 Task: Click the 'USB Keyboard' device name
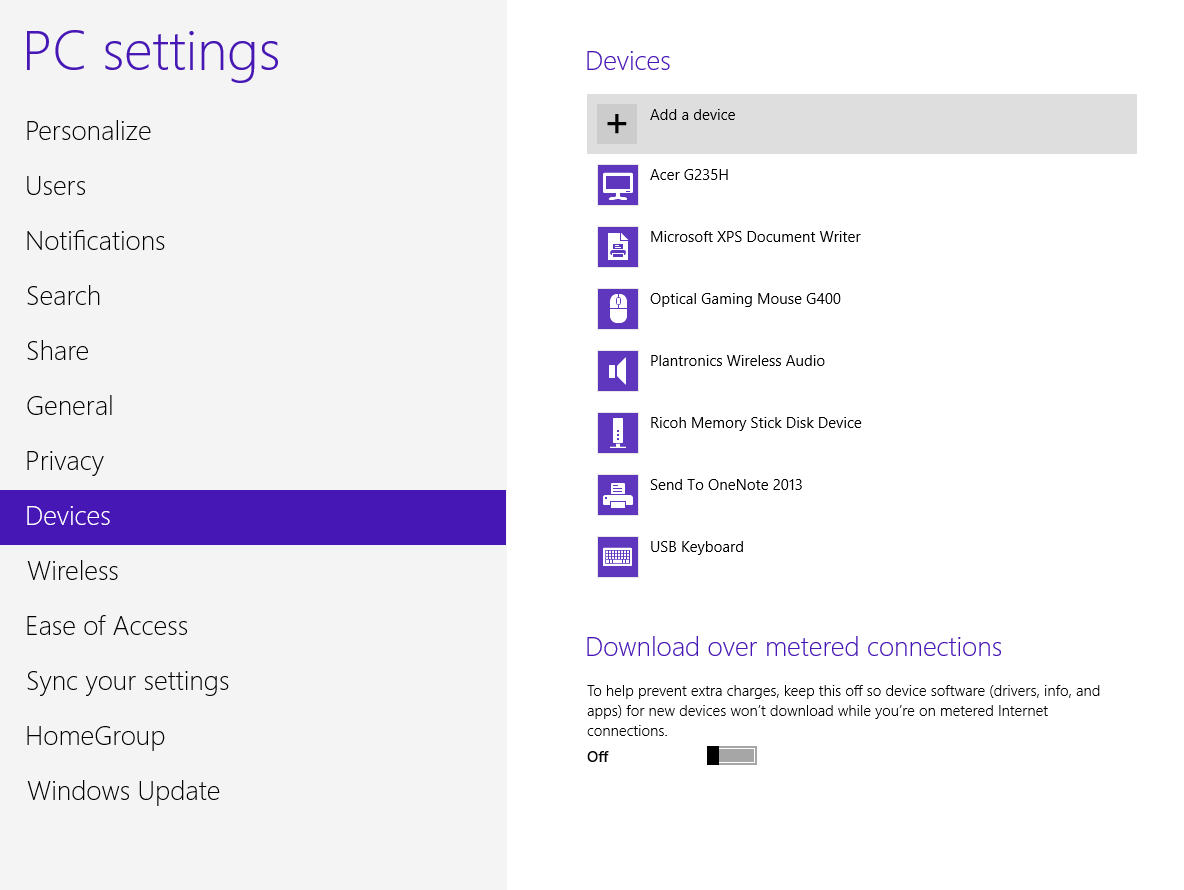(697, 547)
